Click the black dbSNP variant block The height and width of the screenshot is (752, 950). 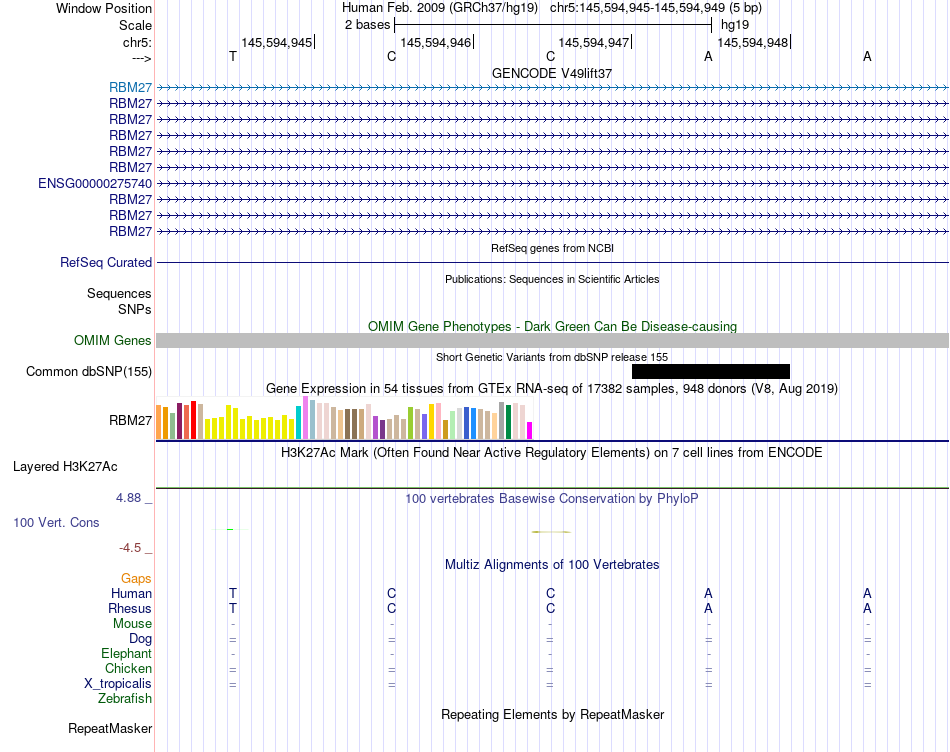point(711,371)
